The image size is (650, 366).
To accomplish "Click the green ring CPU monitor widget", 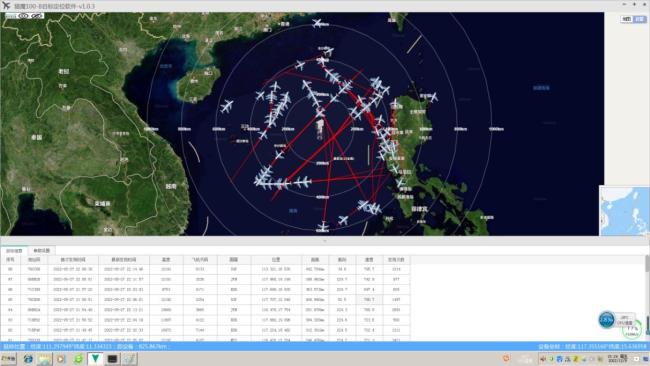I will click(x=632, y=330).
